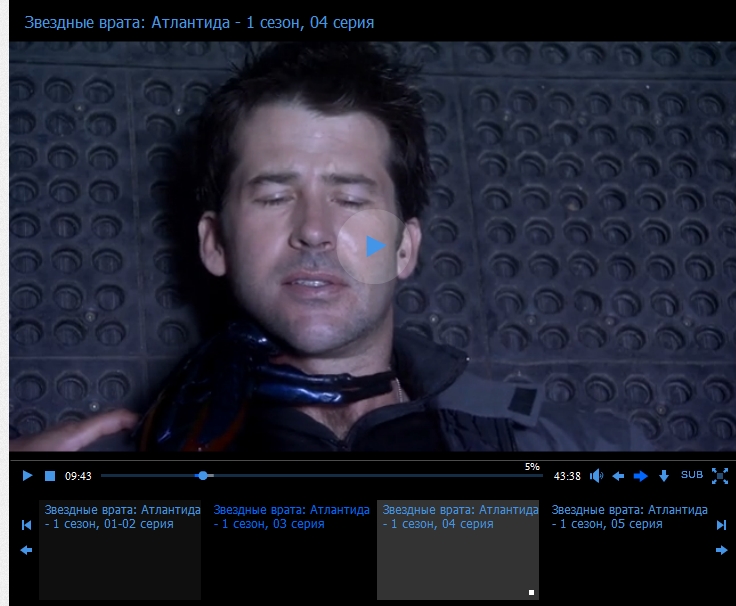Viewport: 736px width, 606px height.
Task: Select the highlighted series 04 playlist item
Action: (x=458, y=550)
